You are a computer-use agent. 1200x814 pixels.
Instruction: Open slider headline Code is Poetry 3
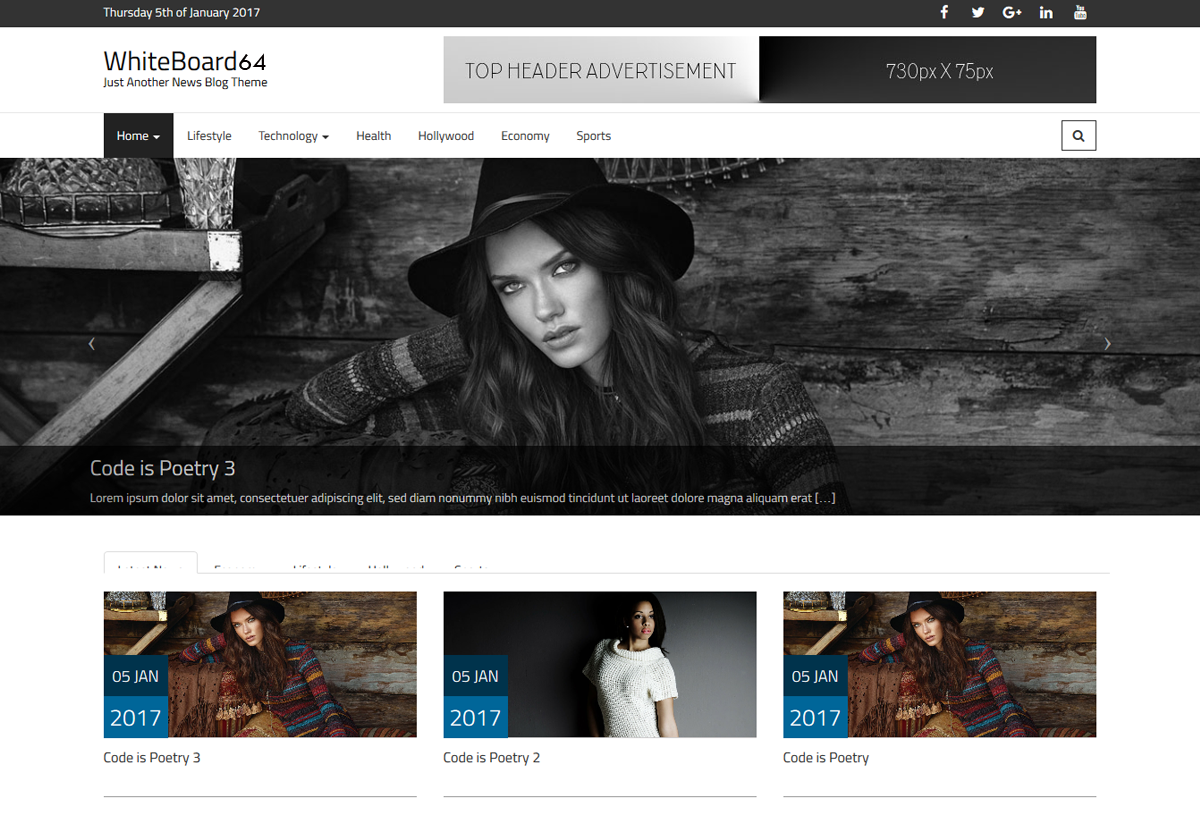pos(163,468)
